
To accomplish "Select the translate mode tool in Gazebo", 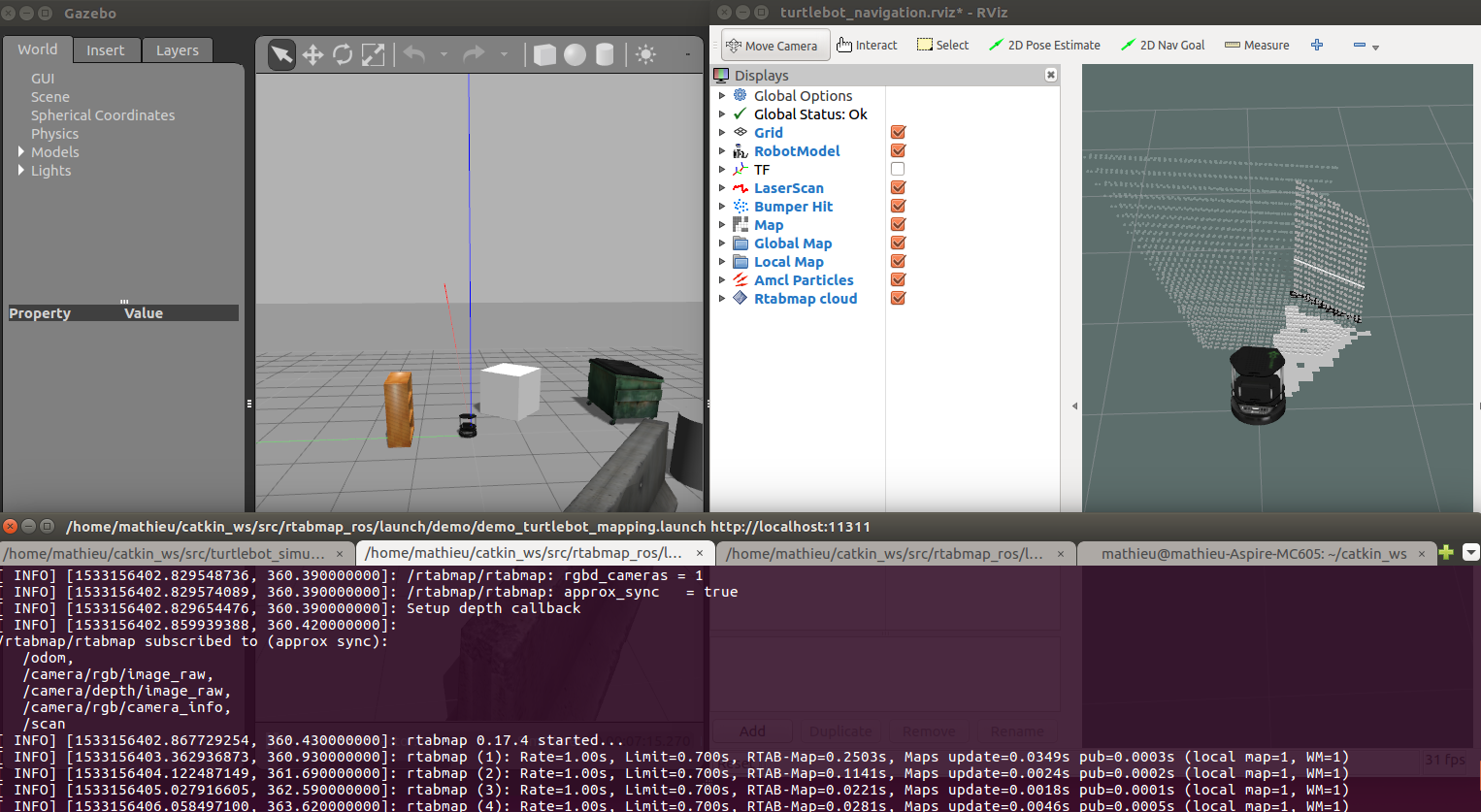I will [x=313, y=55].
